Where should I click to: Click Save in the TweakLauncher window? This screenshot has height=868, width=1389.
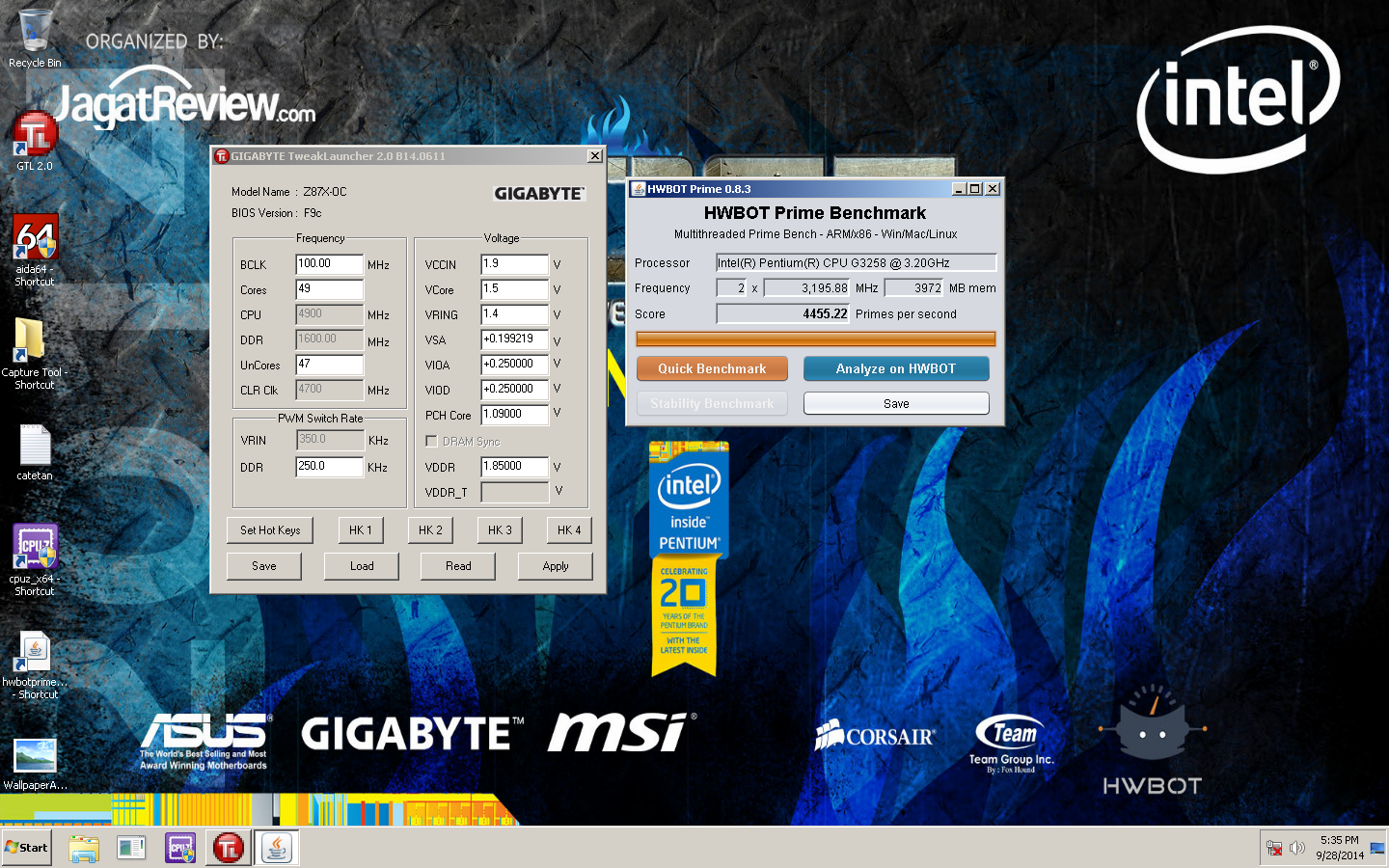(264, 566)
